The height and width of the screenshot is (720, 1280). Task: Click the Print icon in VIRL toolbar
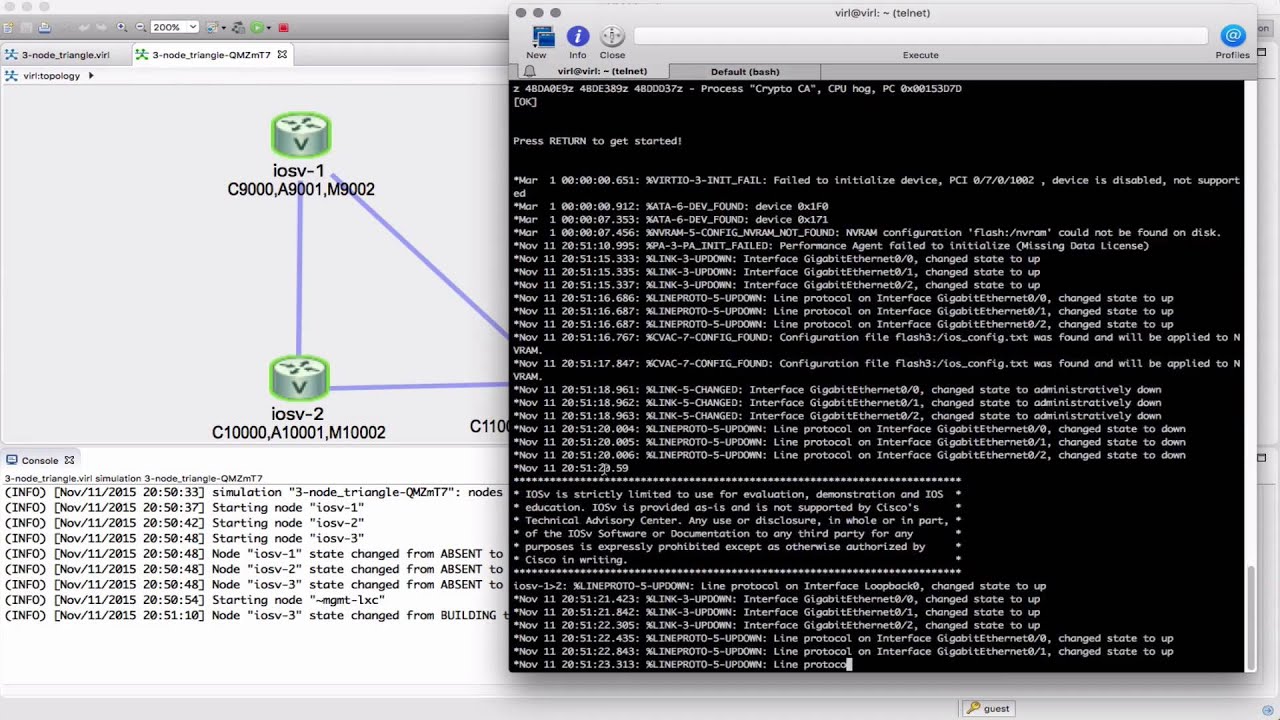(44, 27)
